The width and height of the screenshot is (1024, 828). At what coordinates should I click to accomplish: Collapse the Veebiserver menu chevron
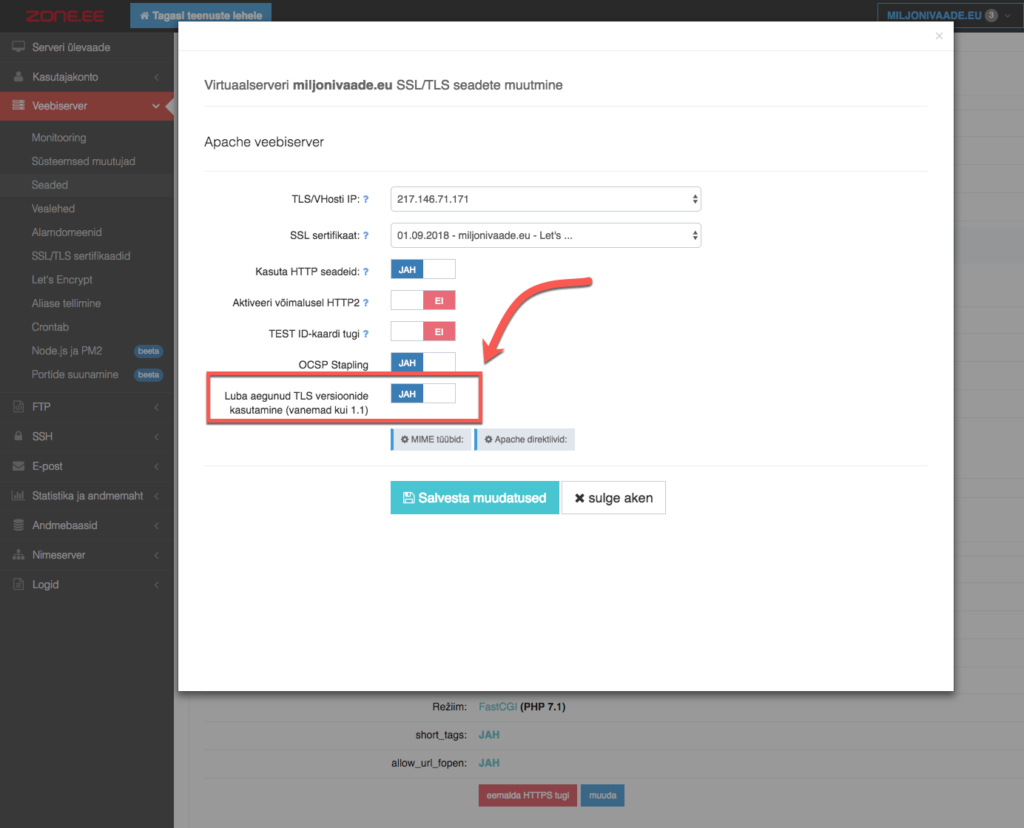pos(156,106)
